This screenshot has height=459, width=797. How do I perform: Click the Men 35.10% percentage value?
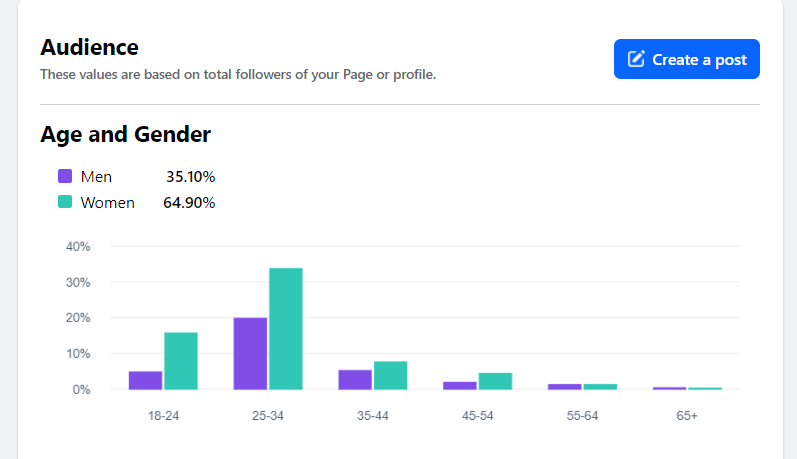(x=190, y=177)
